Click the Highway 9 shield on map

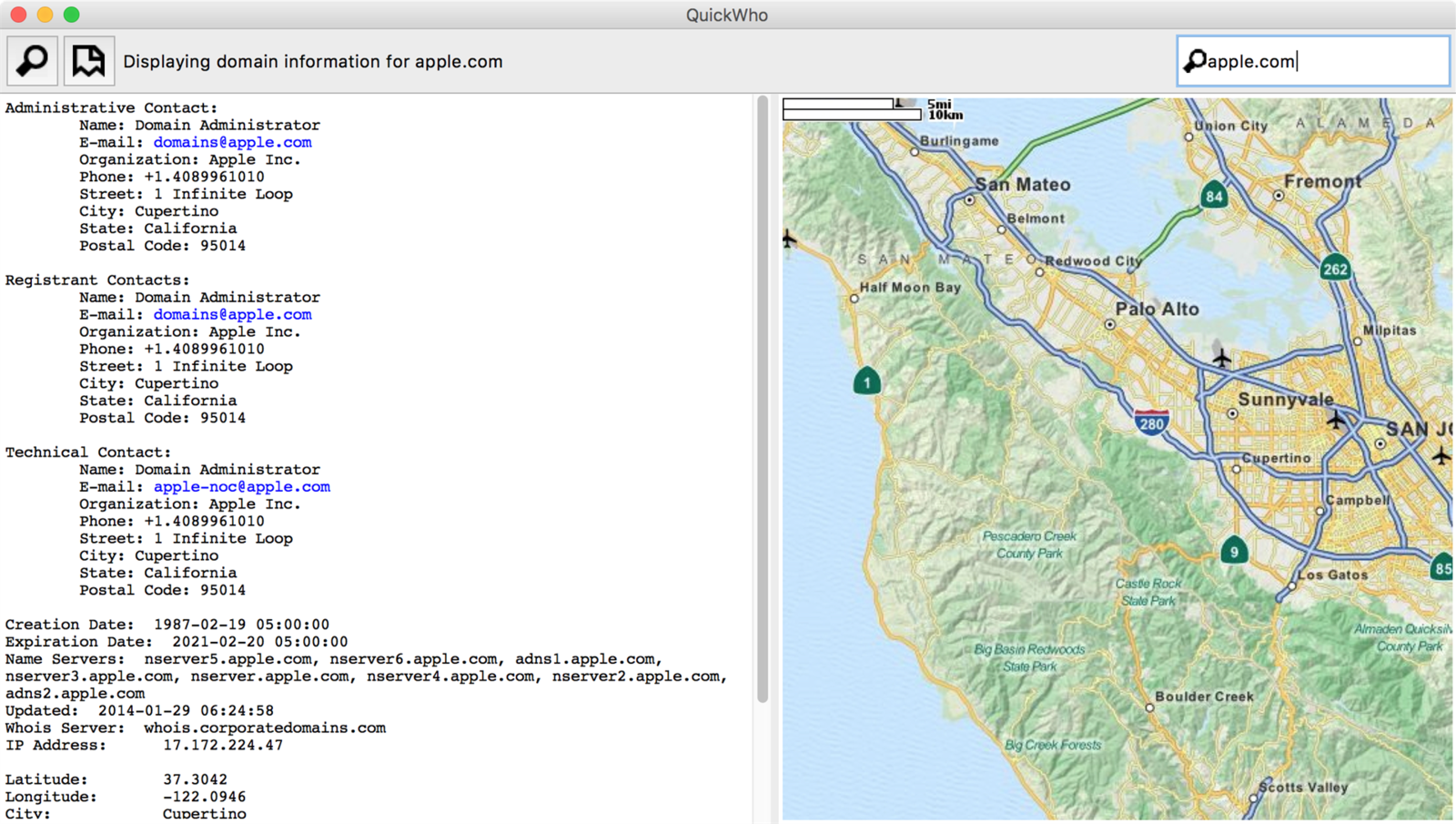(x=1234, y=551)
